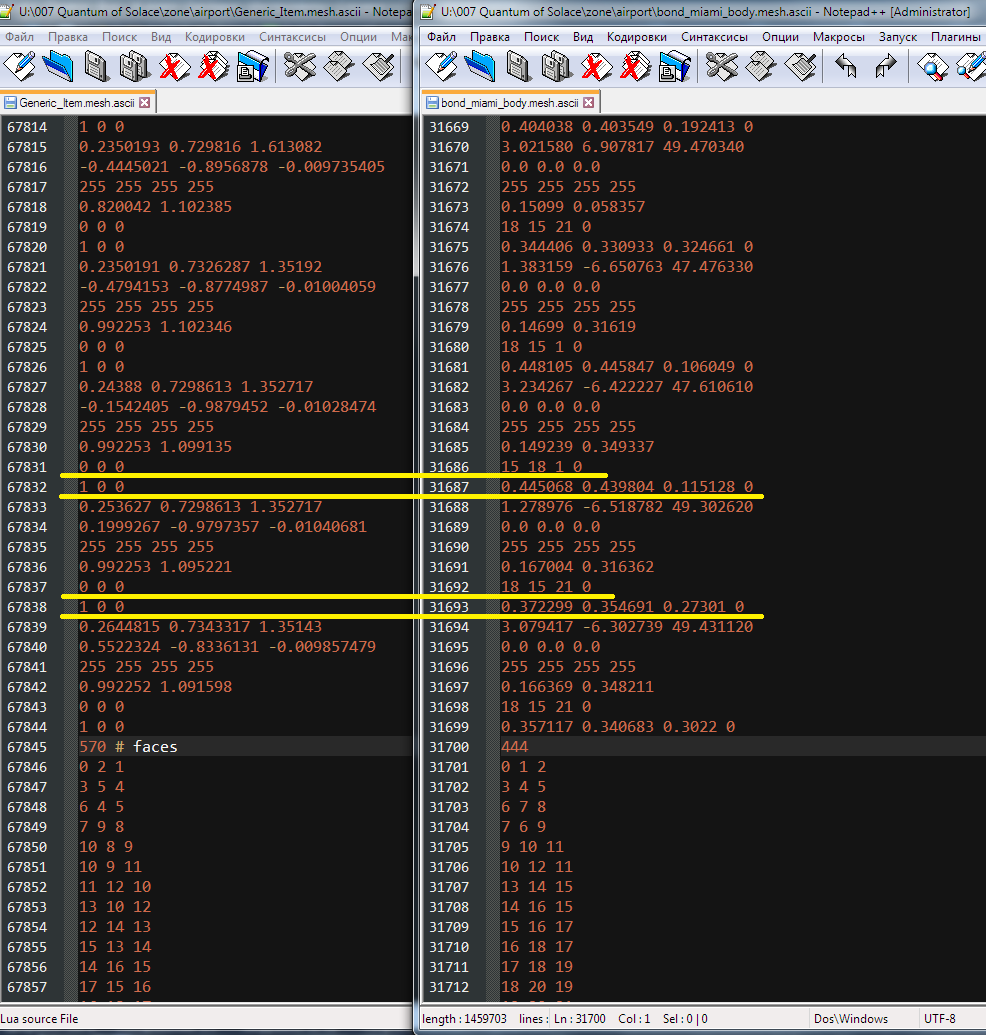This screenshot has width=986, height=1035.
Task: Click Close All icon in Generic_Item window
Action: 211,67
